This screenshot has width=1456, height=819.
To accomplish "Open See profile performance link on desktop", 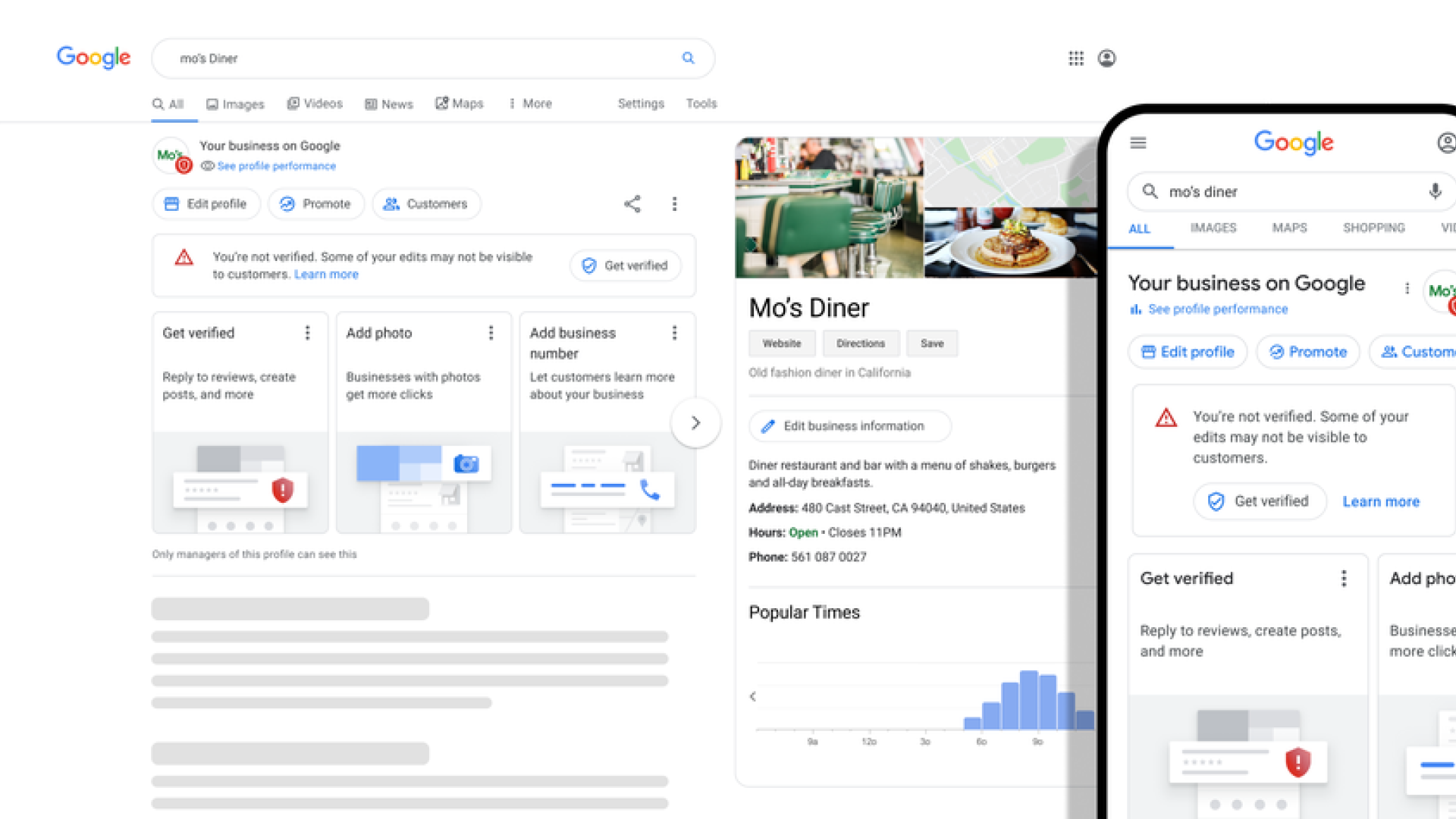I will (276, 166).
